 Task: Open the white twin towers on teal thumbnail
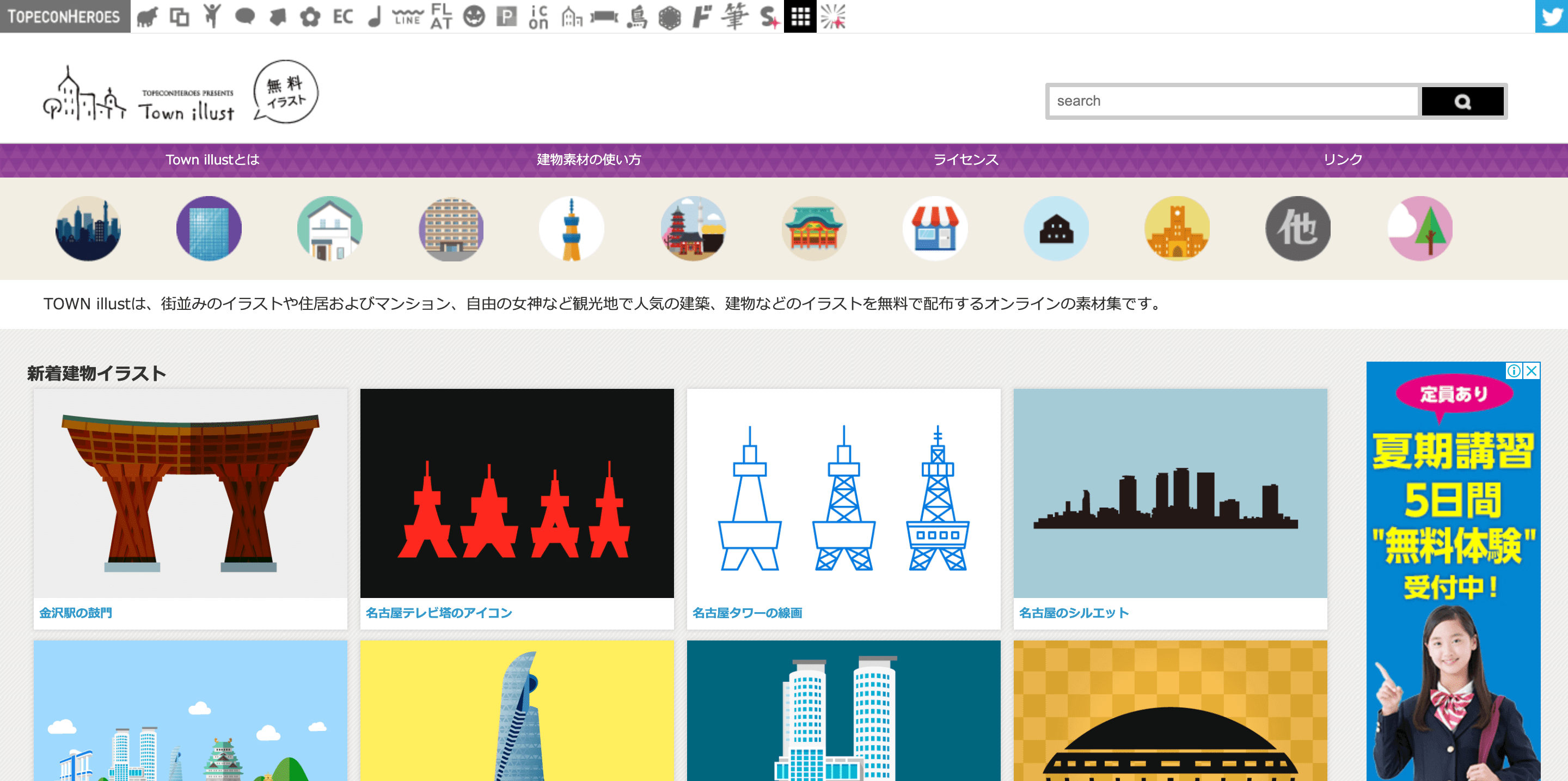[x=844, y=710]
